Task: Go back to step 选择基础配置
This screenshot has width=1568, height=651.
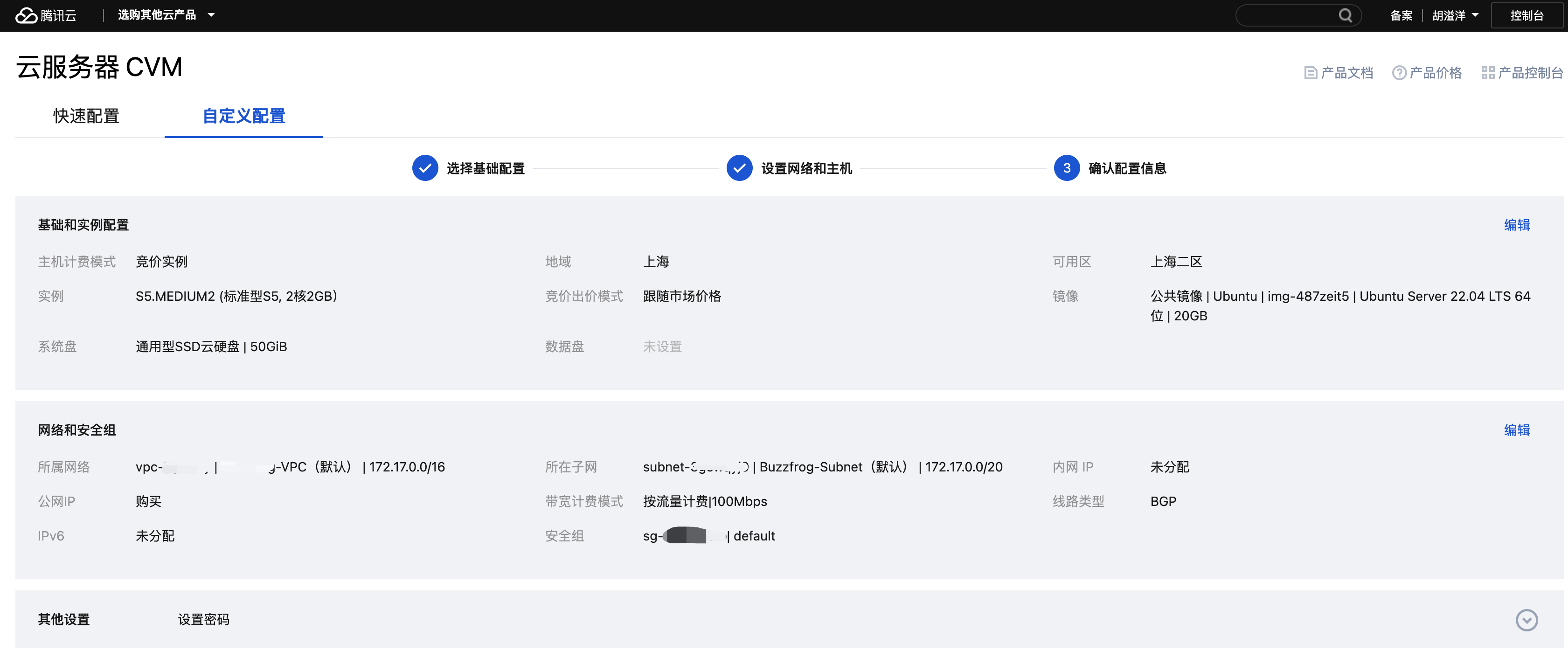Action: 485,168
